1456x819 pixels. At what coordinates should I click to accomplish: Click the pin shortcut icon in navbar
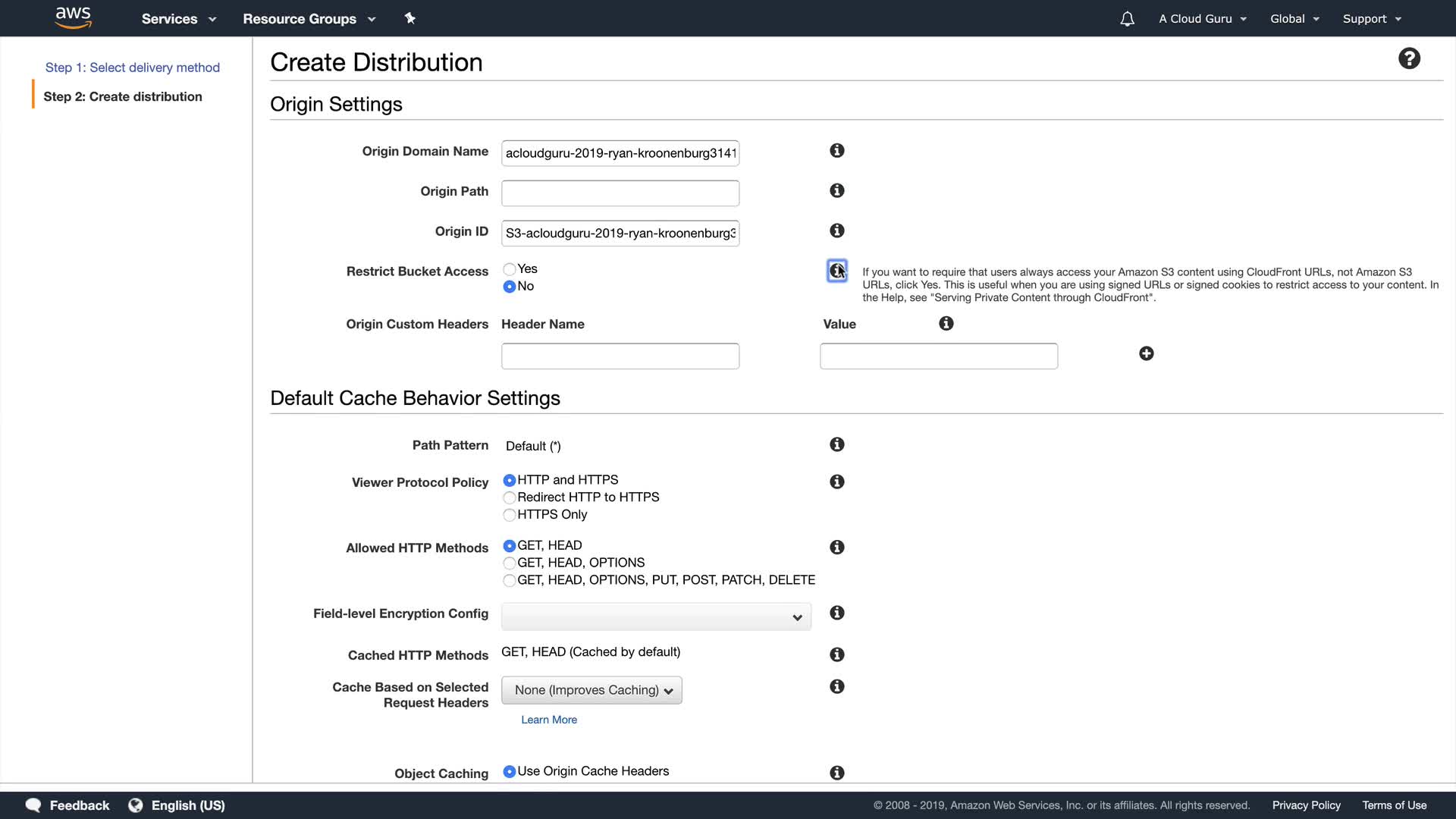point(409,18)
